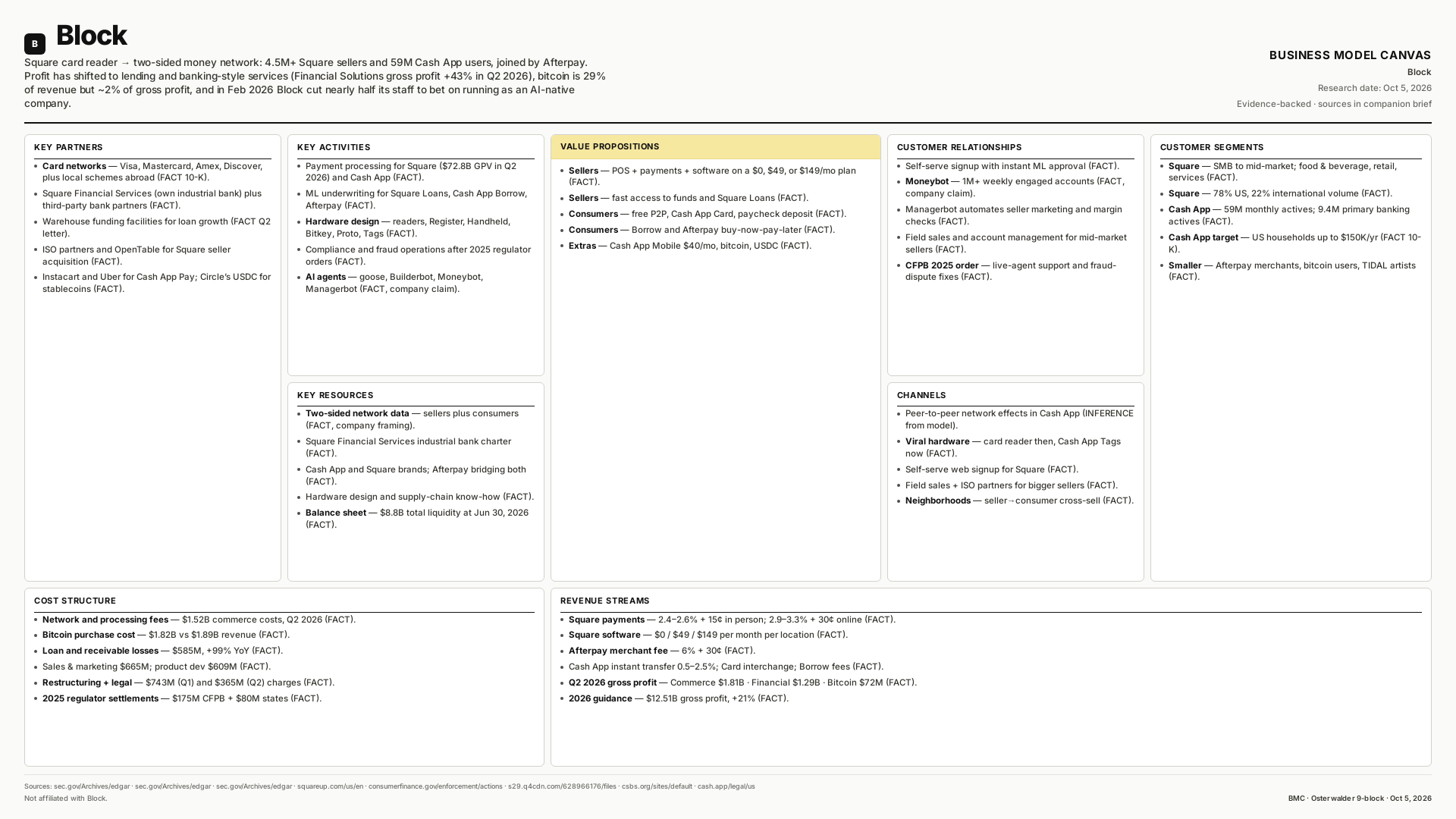Screen dimensions: 1456x819
Task: Select the Viral hardware channel bullet
Action: pyautogui.click(x=1015, y=447)
